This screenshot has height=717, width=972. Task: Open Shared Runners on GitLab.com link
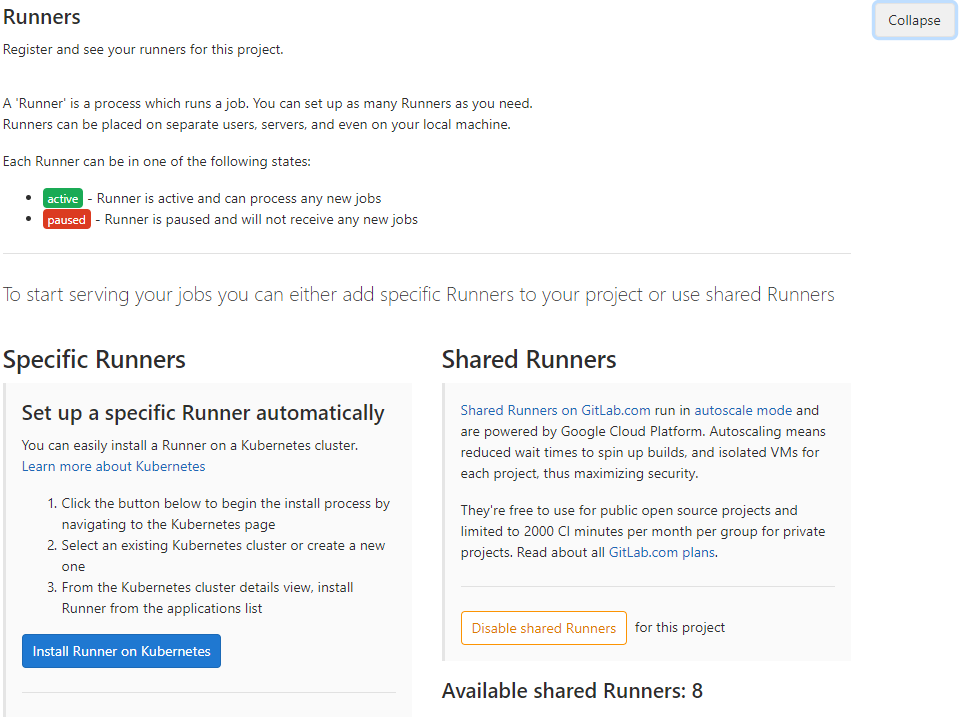point(555,410)
